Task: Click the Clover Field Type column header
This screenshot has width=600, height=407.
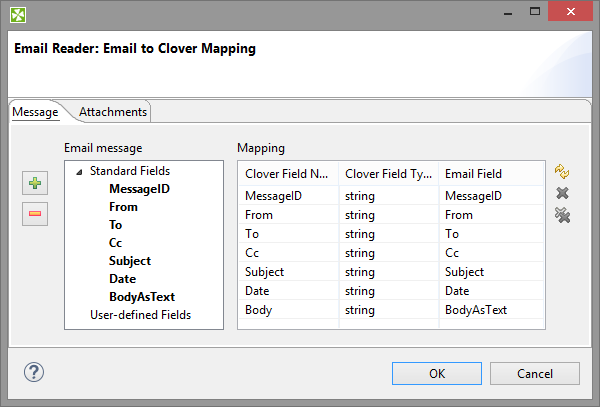Action: click(x=388, y=174)
